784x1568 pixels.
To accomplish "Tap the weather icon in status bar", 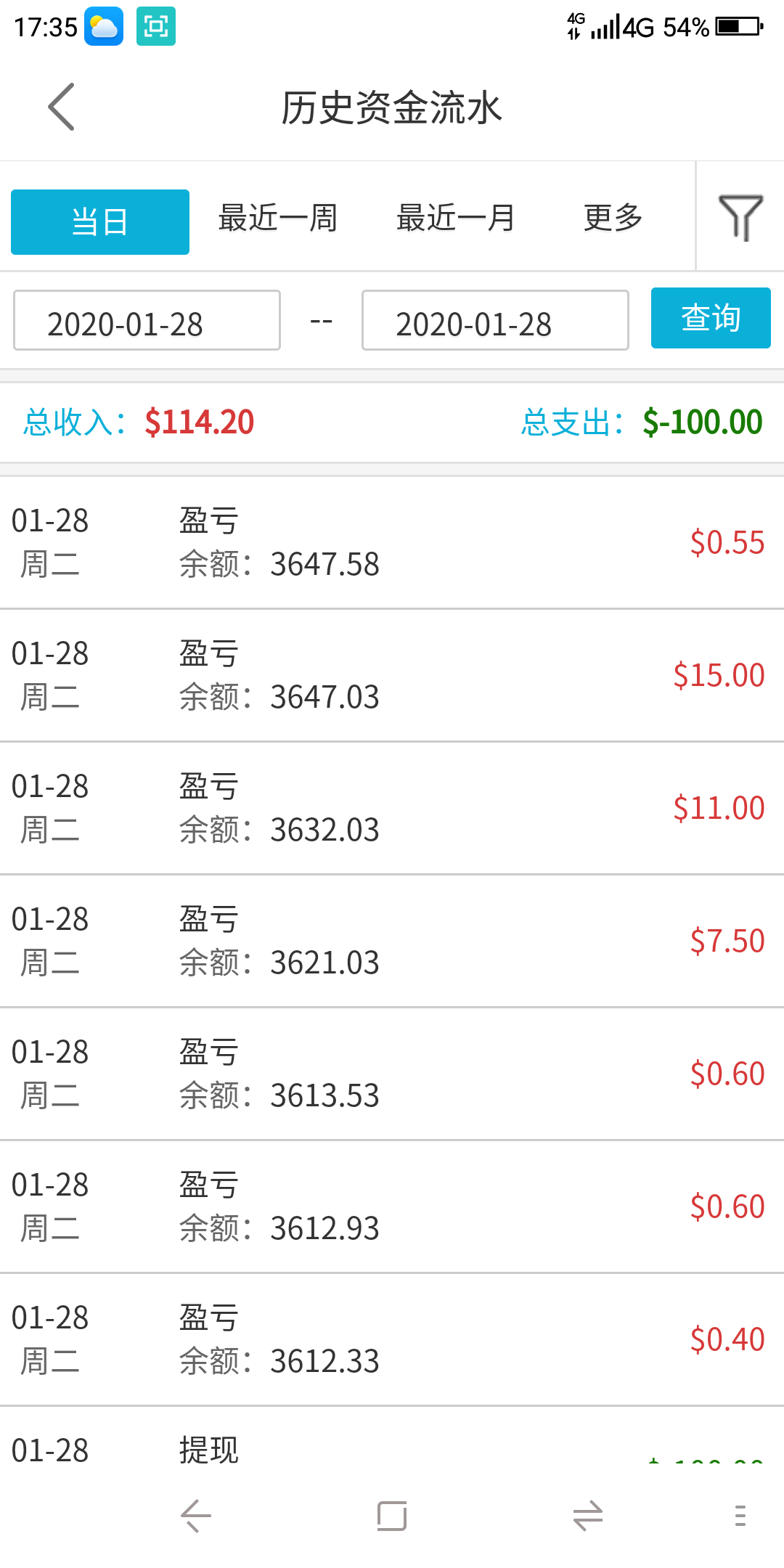I will click(104, 27).
